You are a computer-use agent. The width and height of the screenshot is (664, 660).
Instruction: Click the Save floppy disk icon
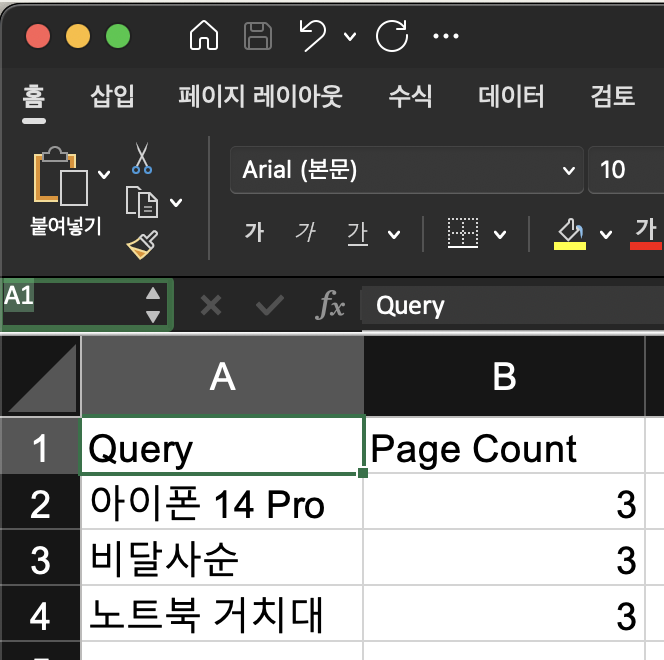(x=258, y=36)
